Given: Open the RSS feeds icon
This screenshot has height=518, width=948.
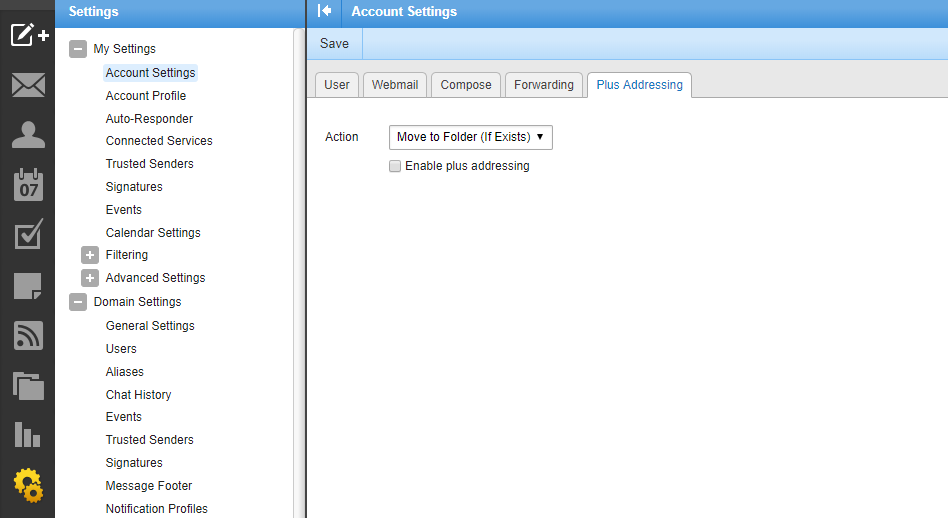Looking at the screenshot, I should pyautogui.click(x=28, y=336).
